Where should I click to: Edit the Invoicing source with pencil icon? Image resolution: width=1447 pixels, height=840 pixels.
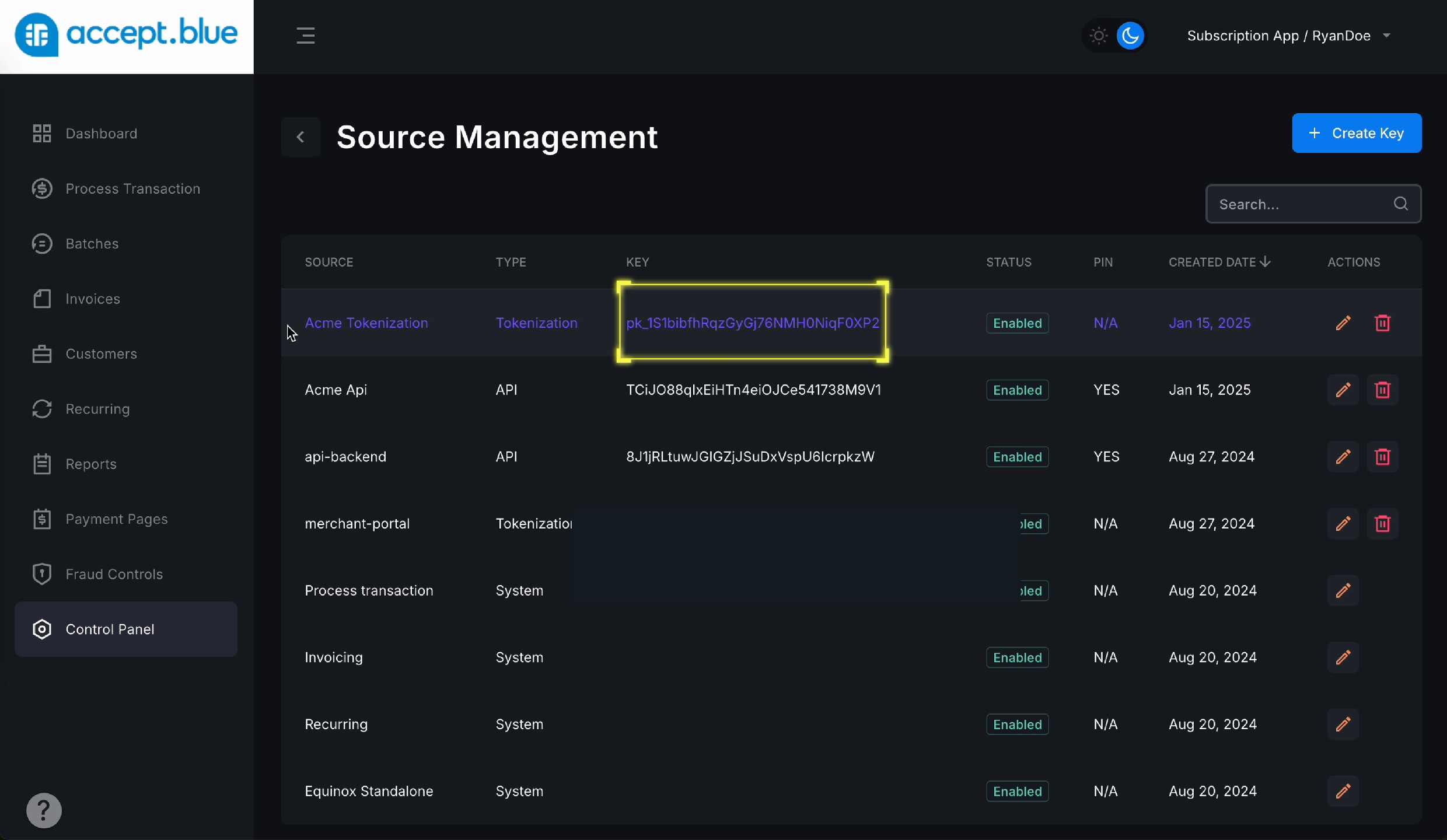click(1343, 657)
